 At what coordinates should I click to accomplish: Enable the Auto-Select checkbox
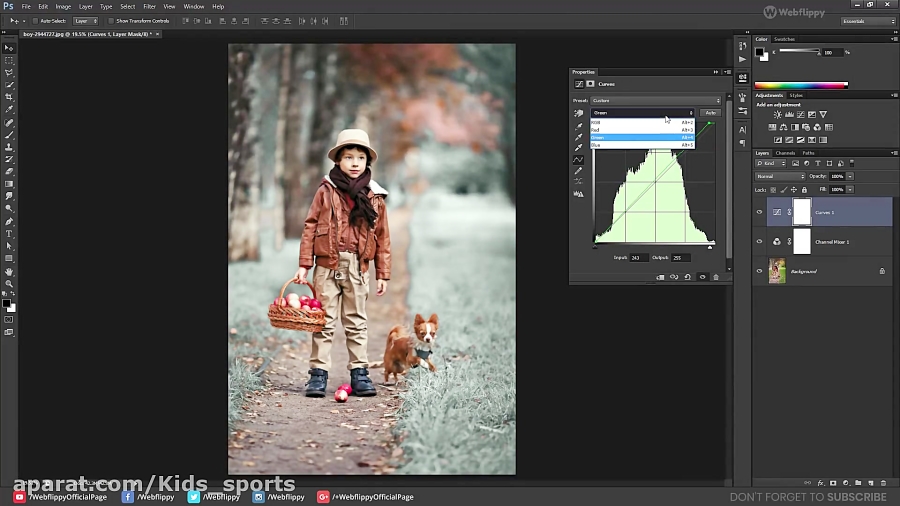[36, 20]
